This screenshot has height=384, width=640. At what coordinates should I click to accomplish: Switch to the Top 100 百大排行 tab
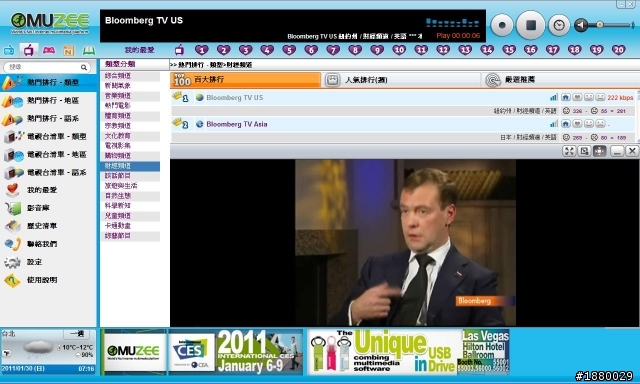(x=245, y=80)
